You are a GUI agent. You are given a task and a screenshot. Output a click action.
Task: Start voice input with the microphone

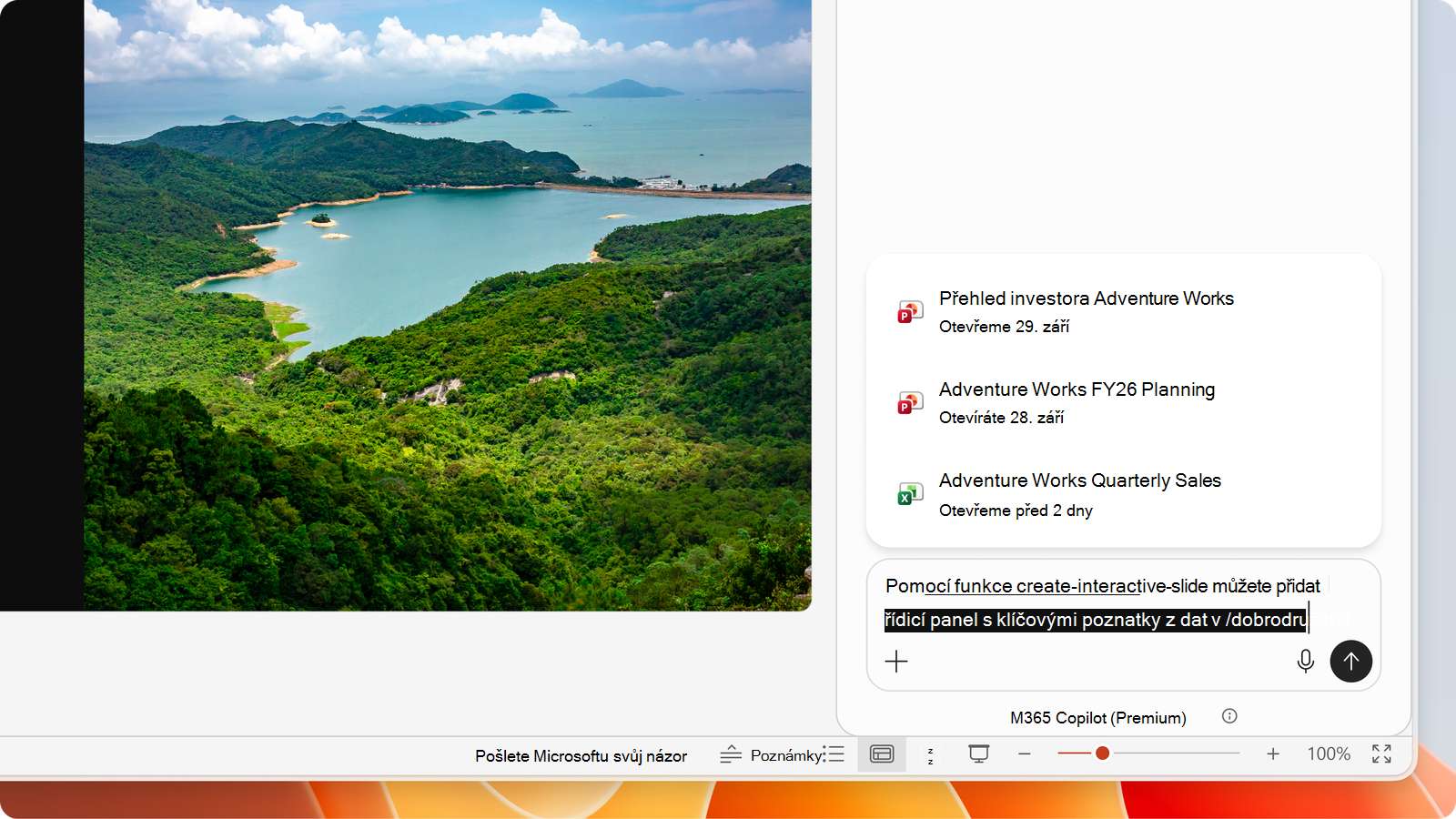(x=1305, y=662)
